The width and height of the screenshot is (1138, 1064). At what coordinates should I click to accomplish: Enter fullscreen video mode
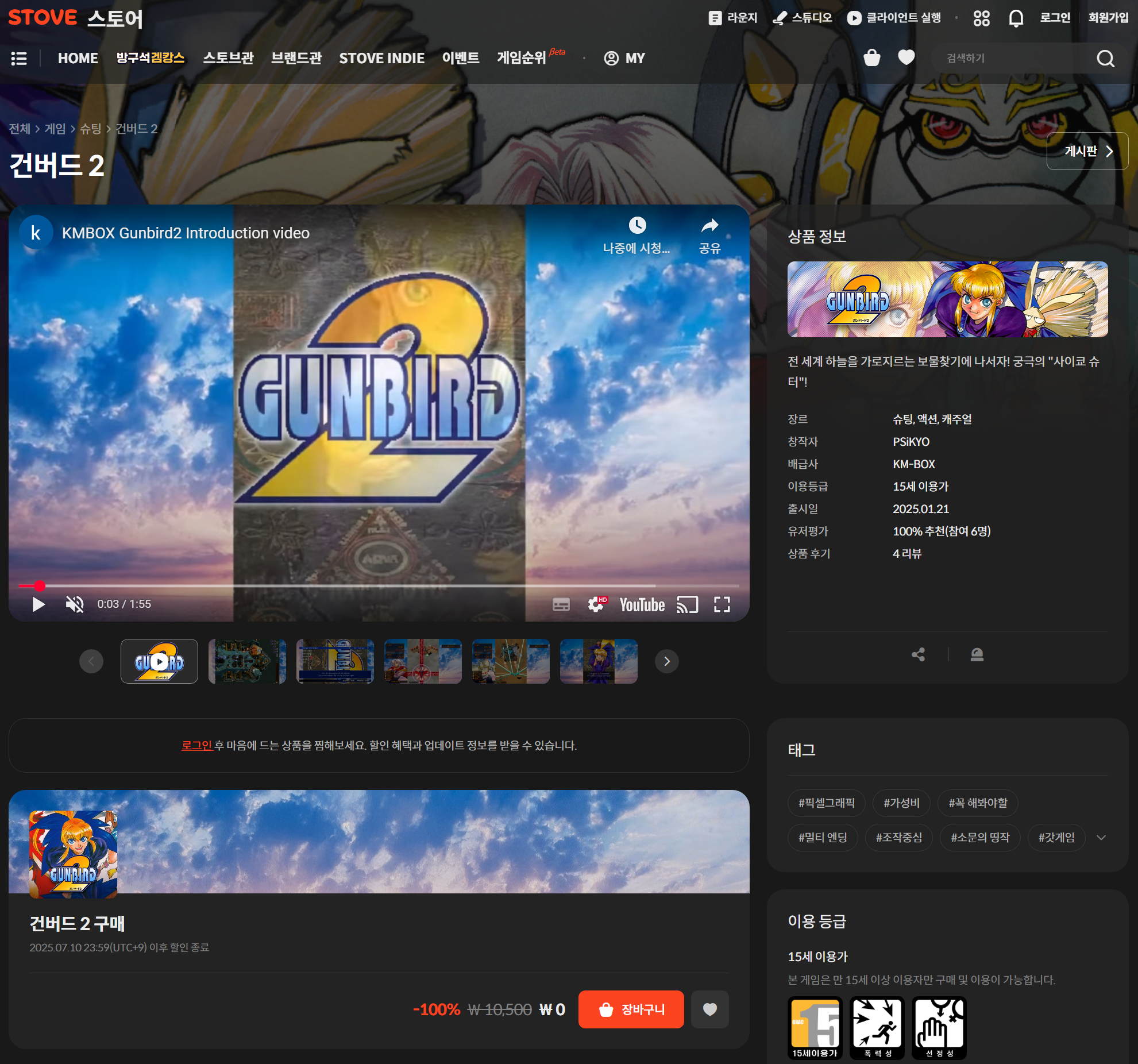[x=722, y=604]
